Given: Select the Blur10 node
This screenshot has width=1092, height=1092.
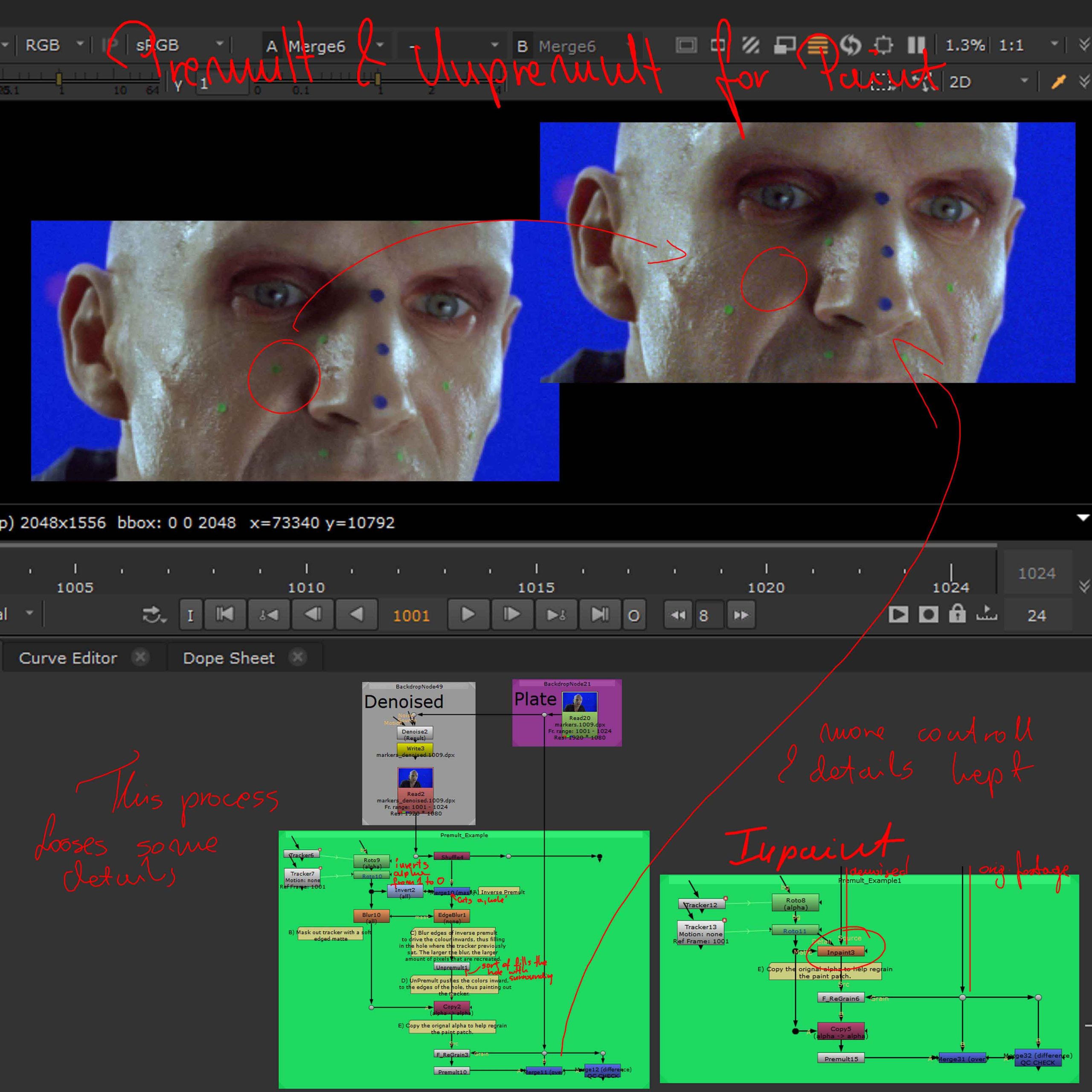Looking at the screenshot, I should 372,916.
